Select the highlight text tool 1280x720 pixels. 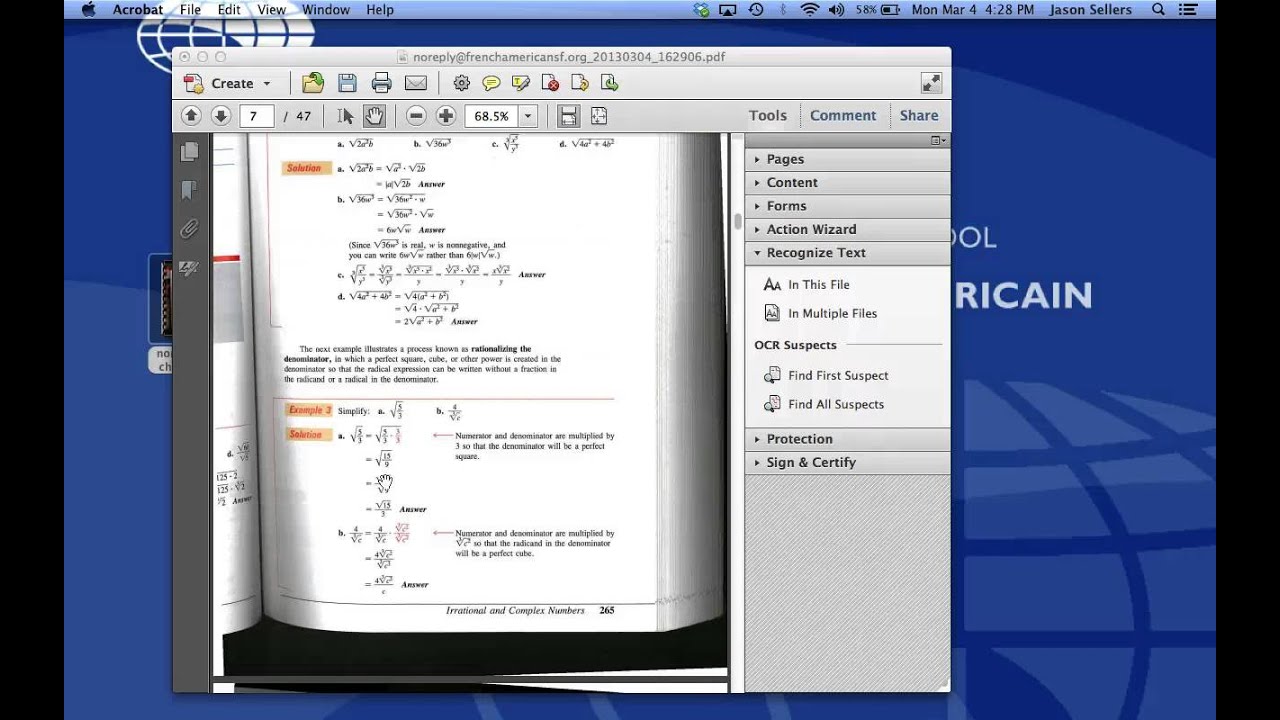521,83
